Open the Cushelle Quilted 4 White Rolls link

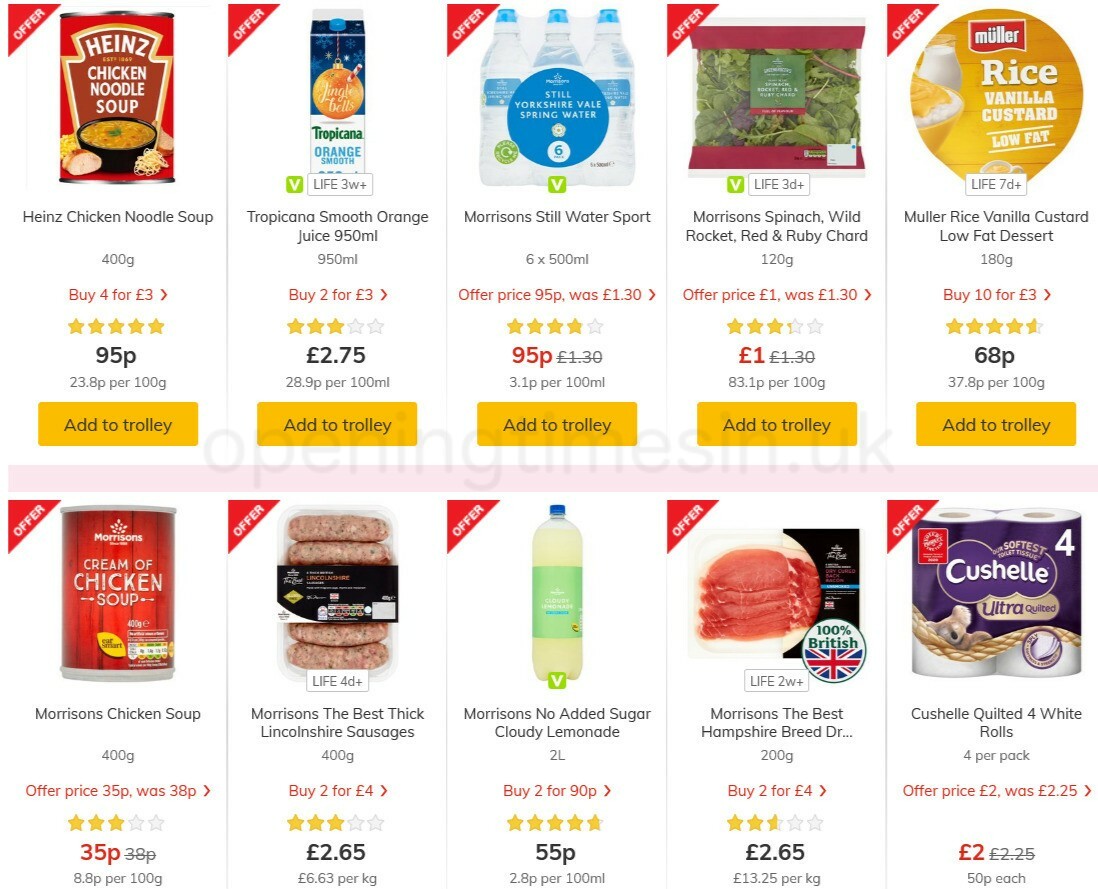click(x=996, y=722)
